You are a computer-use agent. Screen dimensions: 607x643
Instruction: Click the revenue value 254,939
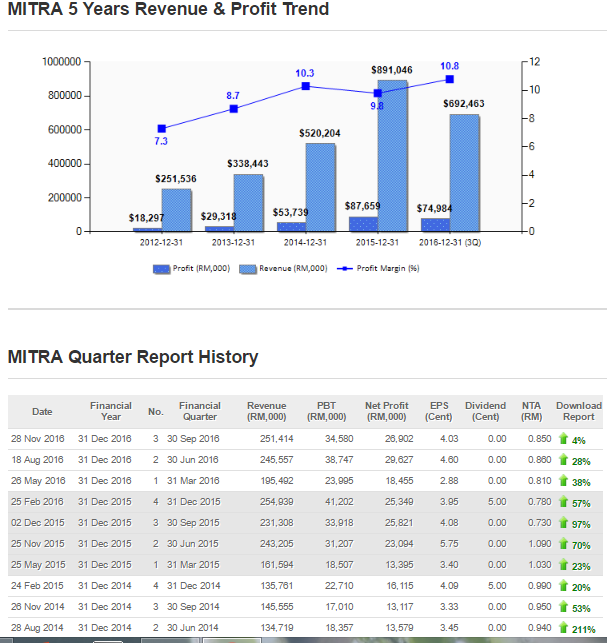point(276,502)
